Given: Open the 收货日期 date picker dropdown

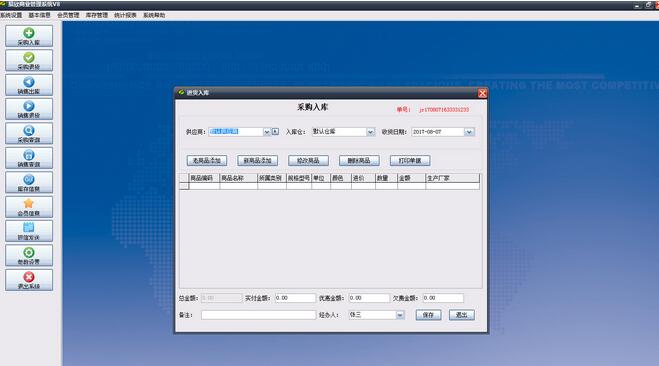Looking at the screenshot, I should (x=469, y=132).
